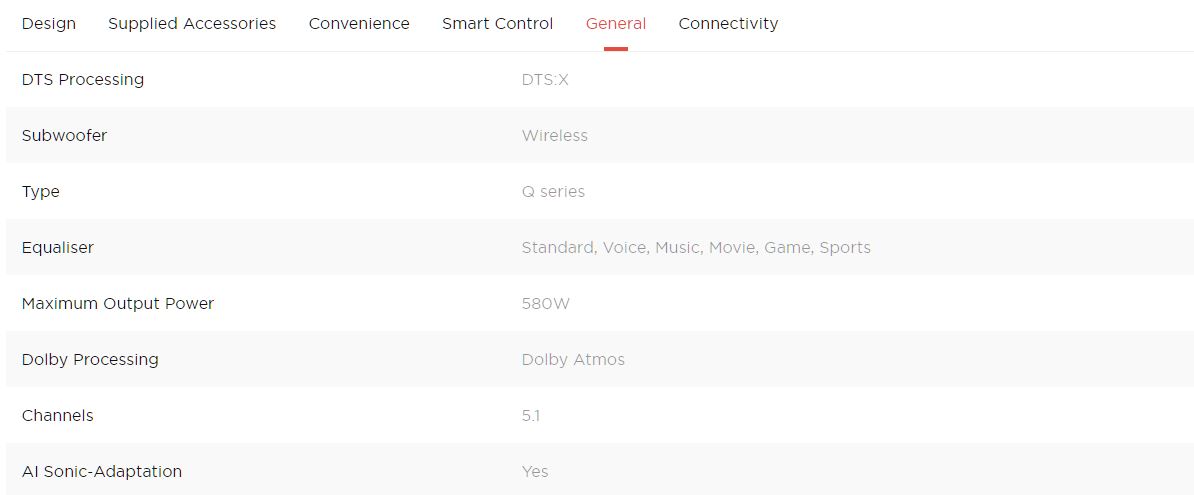Select the Dolby Atmos value

573,360
